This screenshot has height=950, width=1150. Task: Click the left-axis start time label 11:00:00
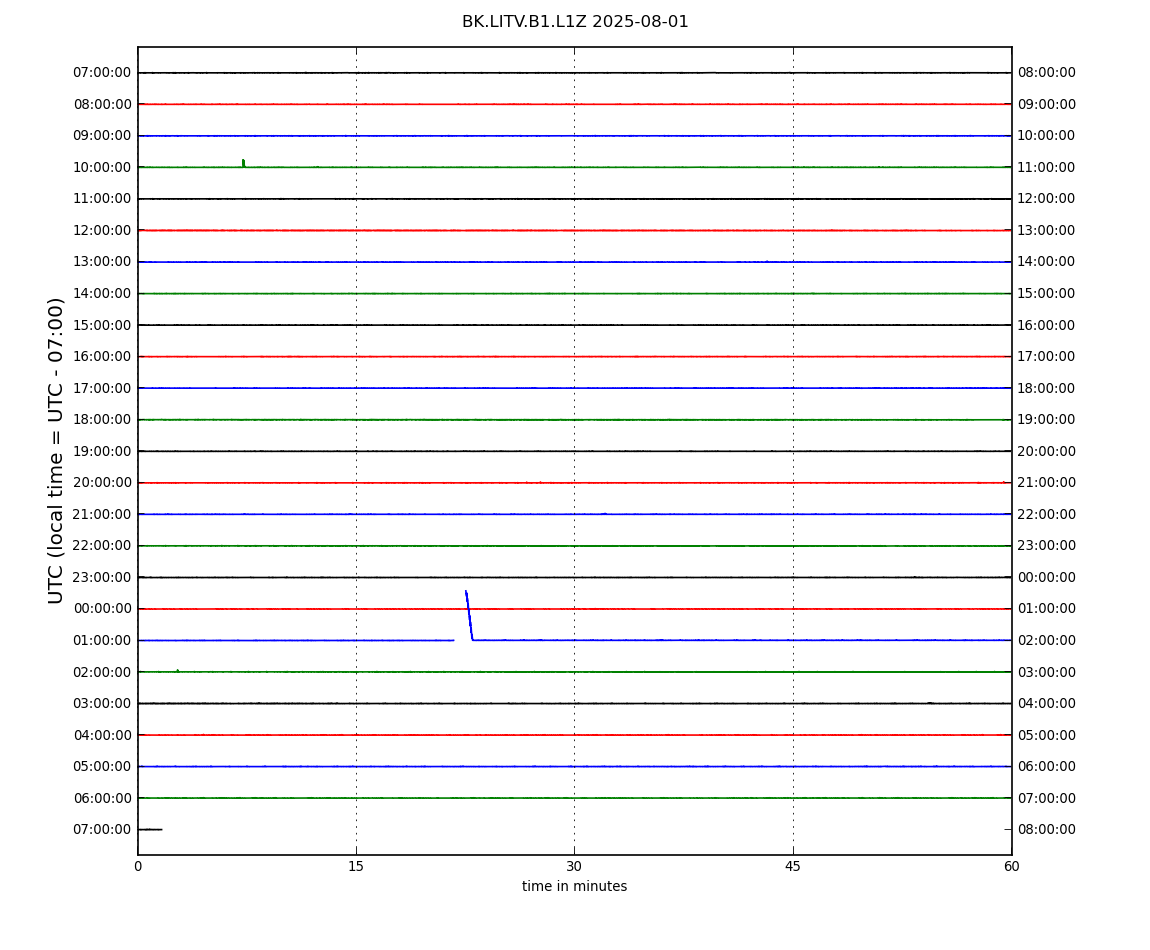(103, 199)
